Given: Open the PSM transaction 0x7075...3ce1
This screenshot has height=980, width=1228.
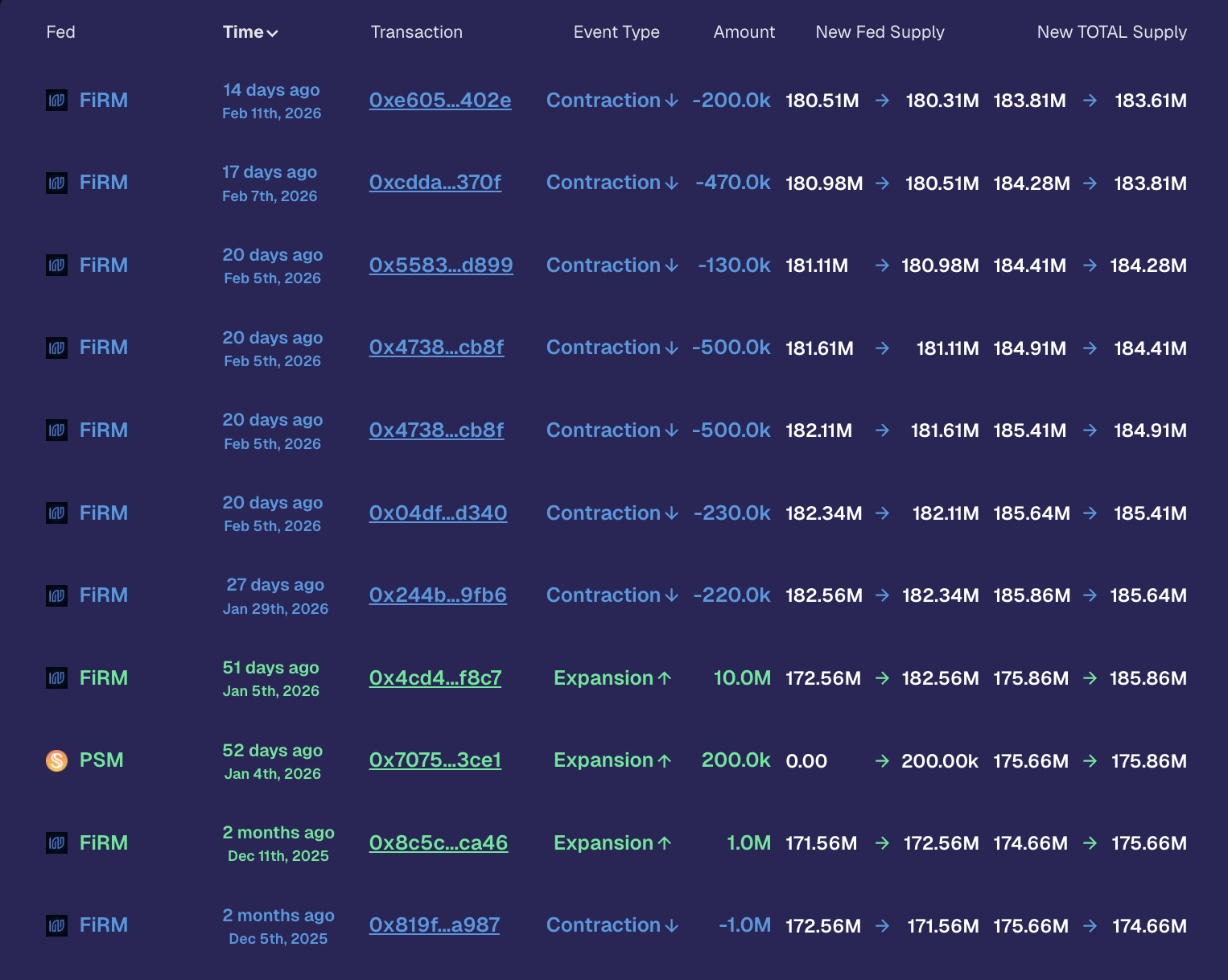Looking at the screenshot, I should (x=435, y=760).
